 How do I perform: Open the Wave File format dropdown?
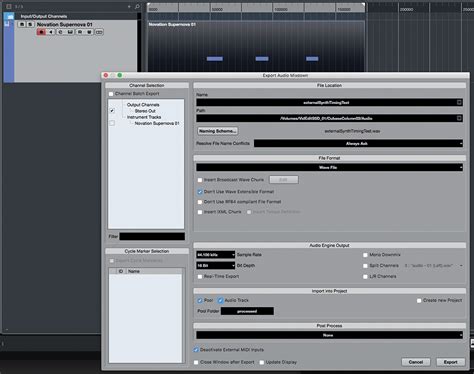(329, 167)
